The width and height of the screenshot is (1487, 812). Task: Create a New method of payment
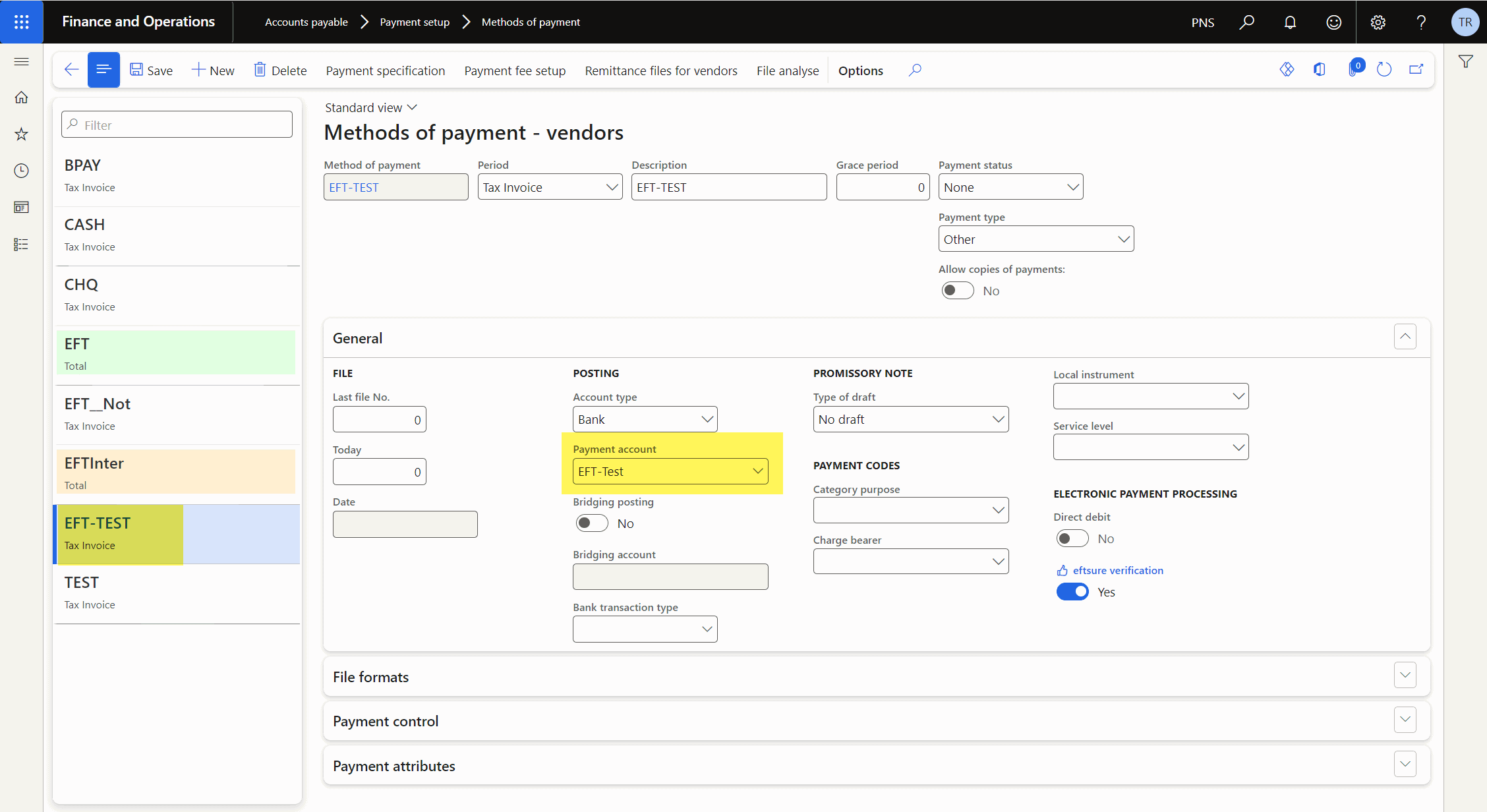click(213, 71)
